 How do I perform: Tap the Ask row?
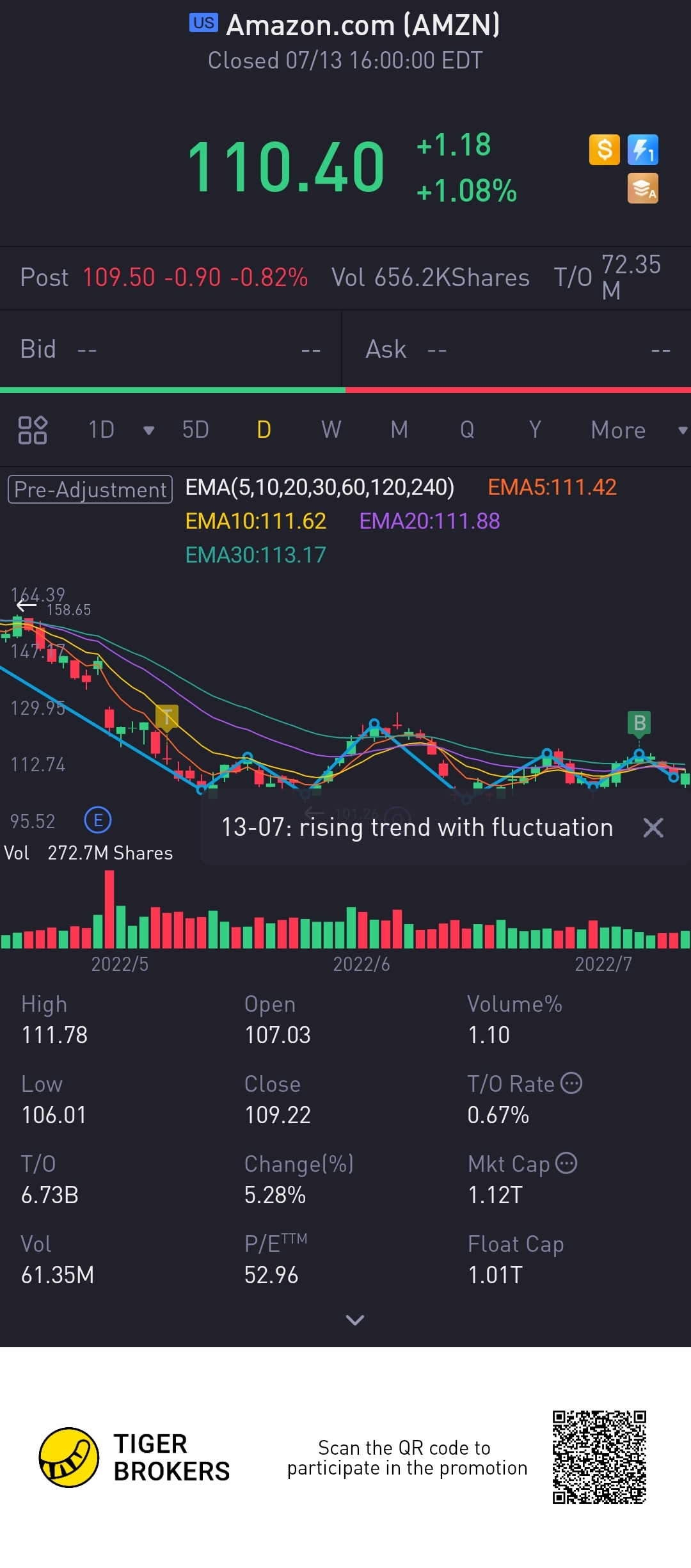pos(517,349)
